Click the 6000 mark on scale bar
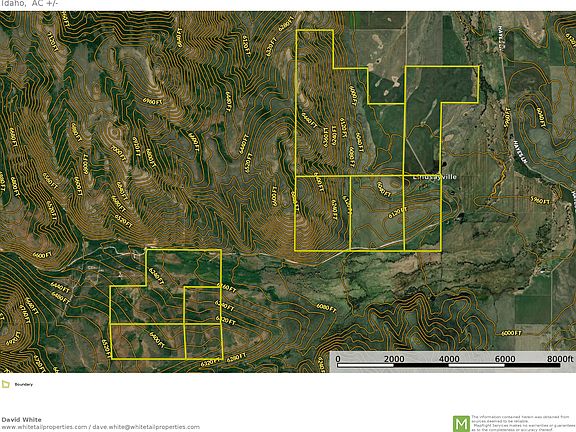 (505, 359)
